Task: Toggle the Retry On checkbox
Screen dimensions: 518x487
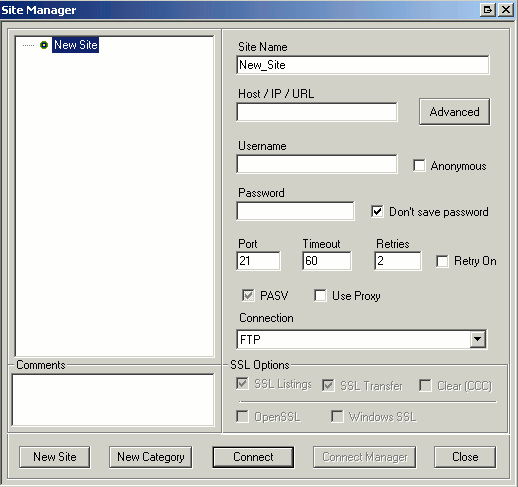Action: point(442,261)
